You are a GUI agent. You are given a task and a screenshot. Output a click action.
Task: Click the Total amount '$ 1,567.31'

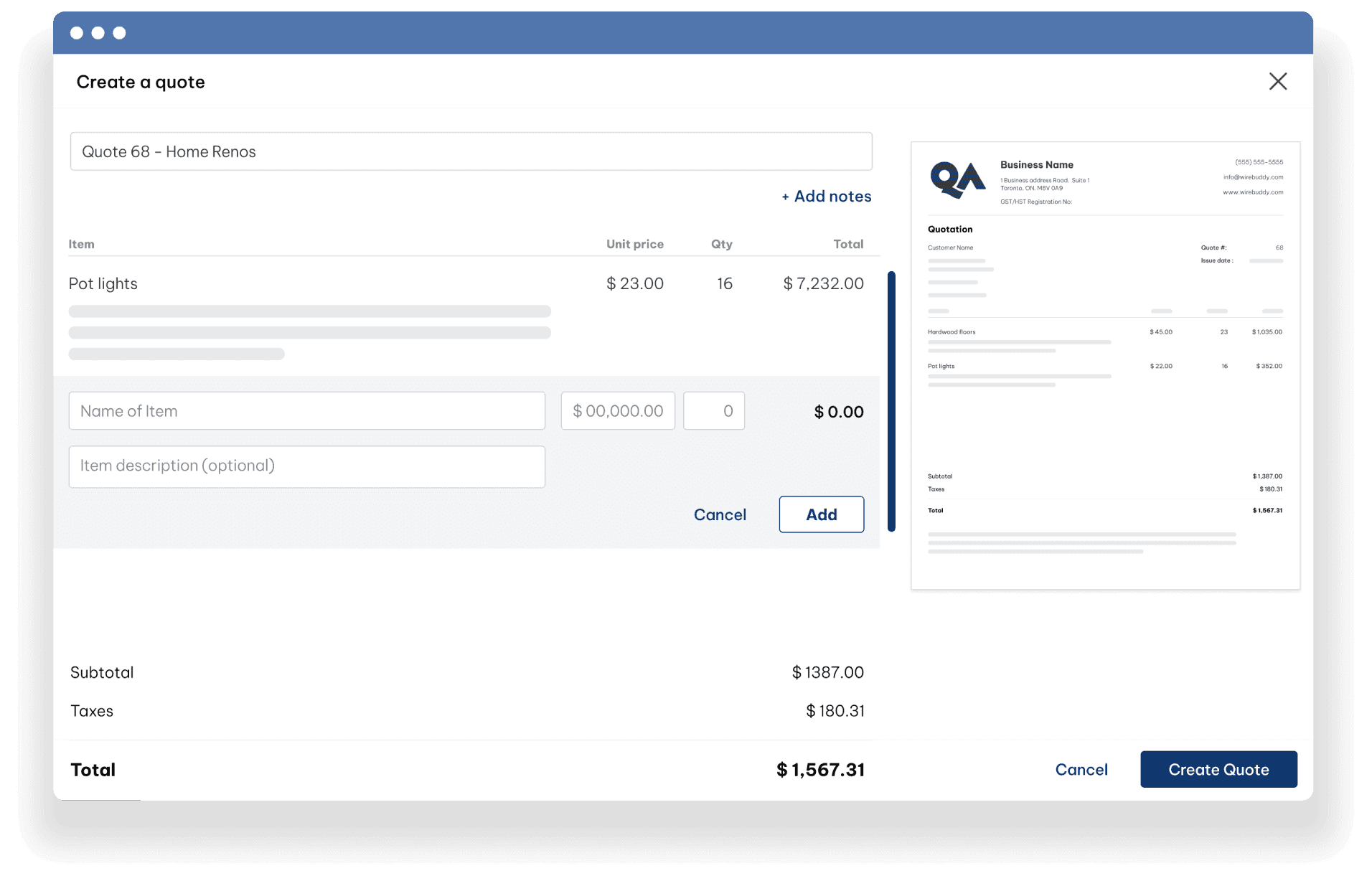(821, 771)
